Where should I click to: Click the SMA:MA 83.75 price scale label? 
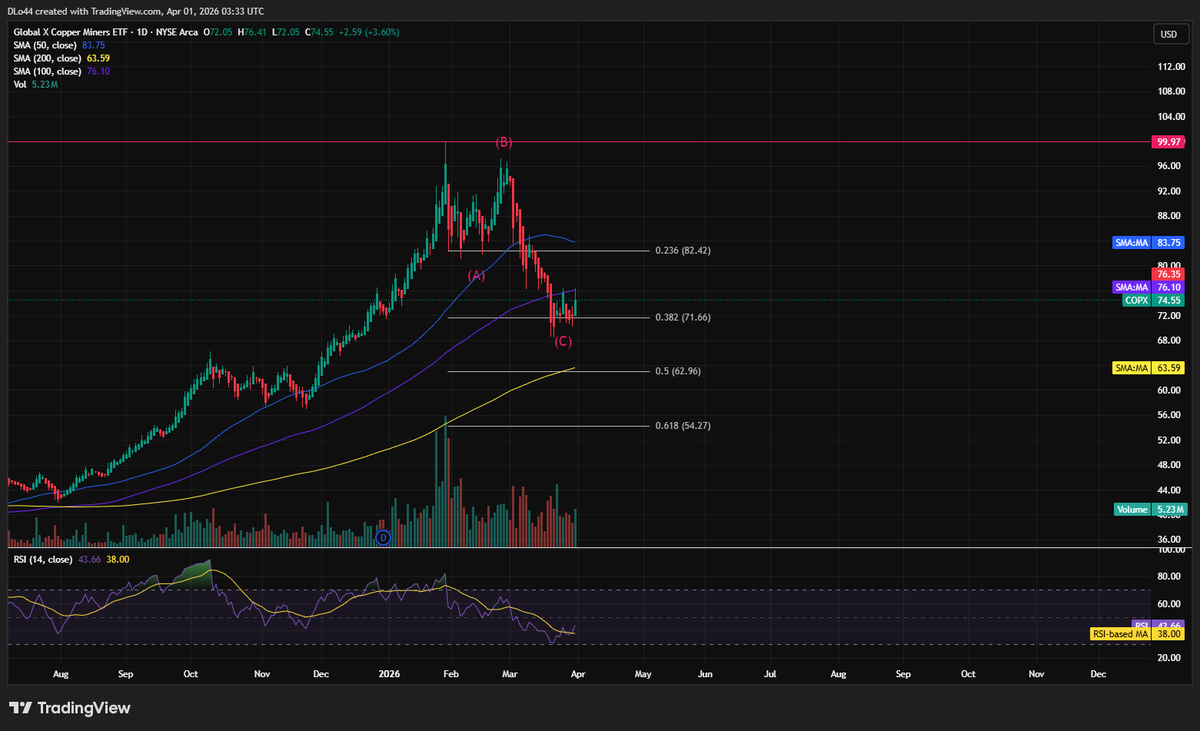click(x=1149, y=243)
